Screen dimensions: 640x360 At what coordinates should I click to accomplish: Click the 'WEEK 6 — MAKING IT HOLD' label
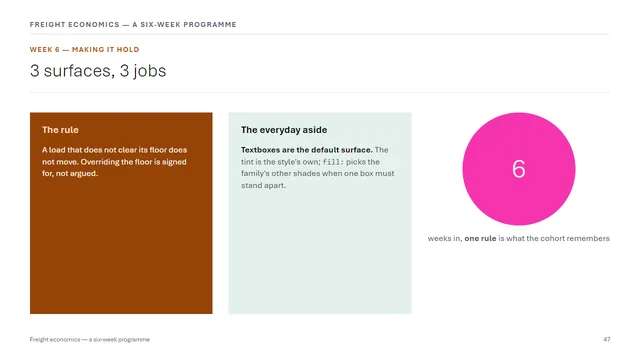pos(84,49)
